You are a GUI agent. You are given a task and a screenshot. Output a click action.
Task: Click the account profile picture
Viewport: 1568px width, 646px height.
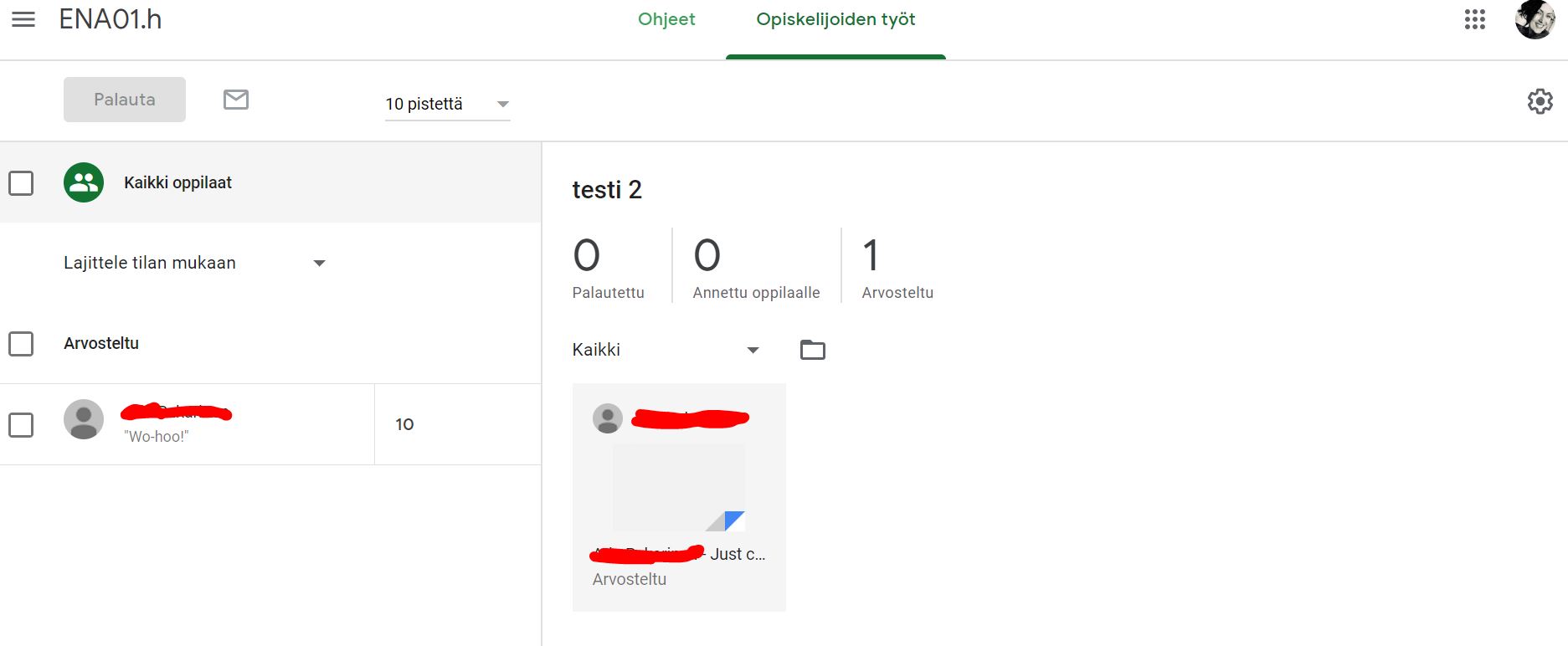tap(1535, 19)
